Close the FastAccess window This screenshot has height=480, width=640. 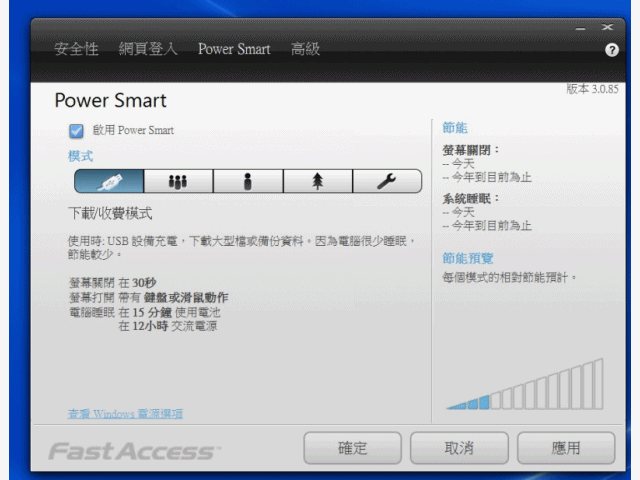click(607, 27)
